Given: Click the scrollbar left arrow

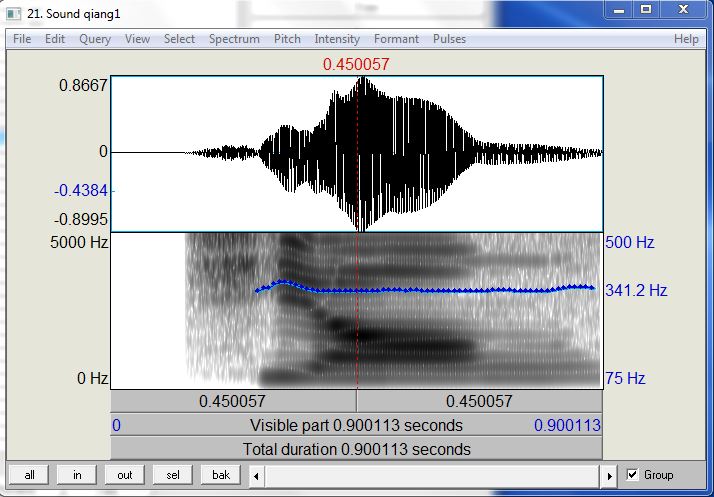Looking at the screenshot, I should 256,477.
